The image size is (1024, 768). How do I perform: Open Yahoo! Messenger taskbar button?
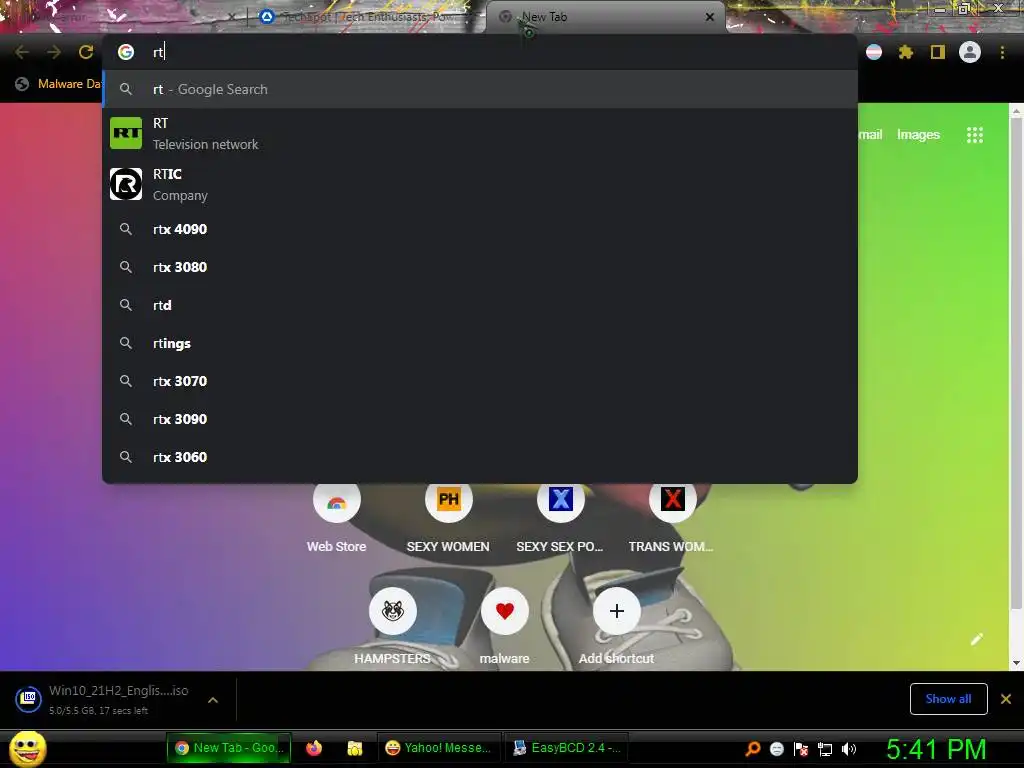440,748
